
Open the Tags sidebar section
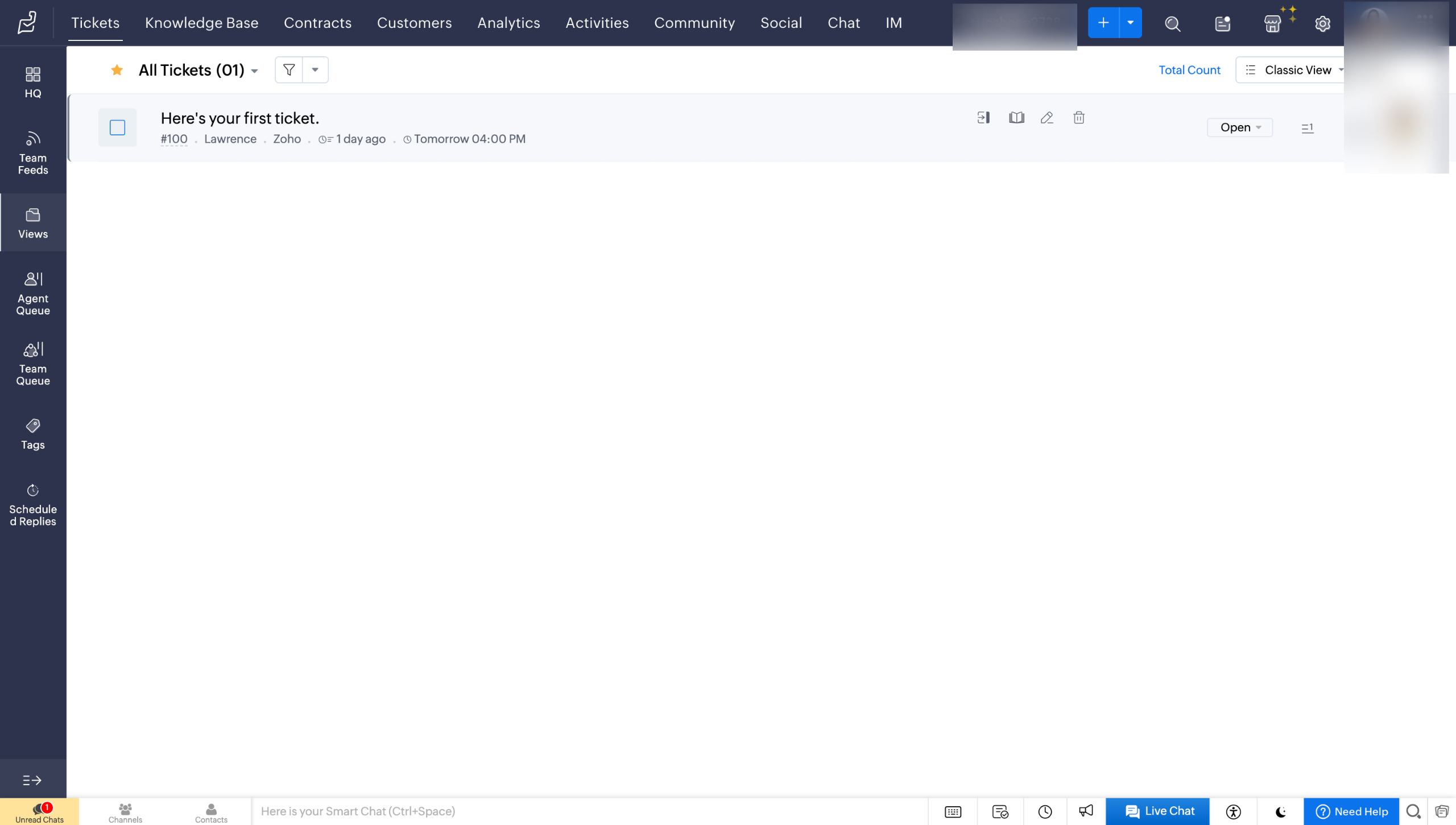click(x=33, y=434)
